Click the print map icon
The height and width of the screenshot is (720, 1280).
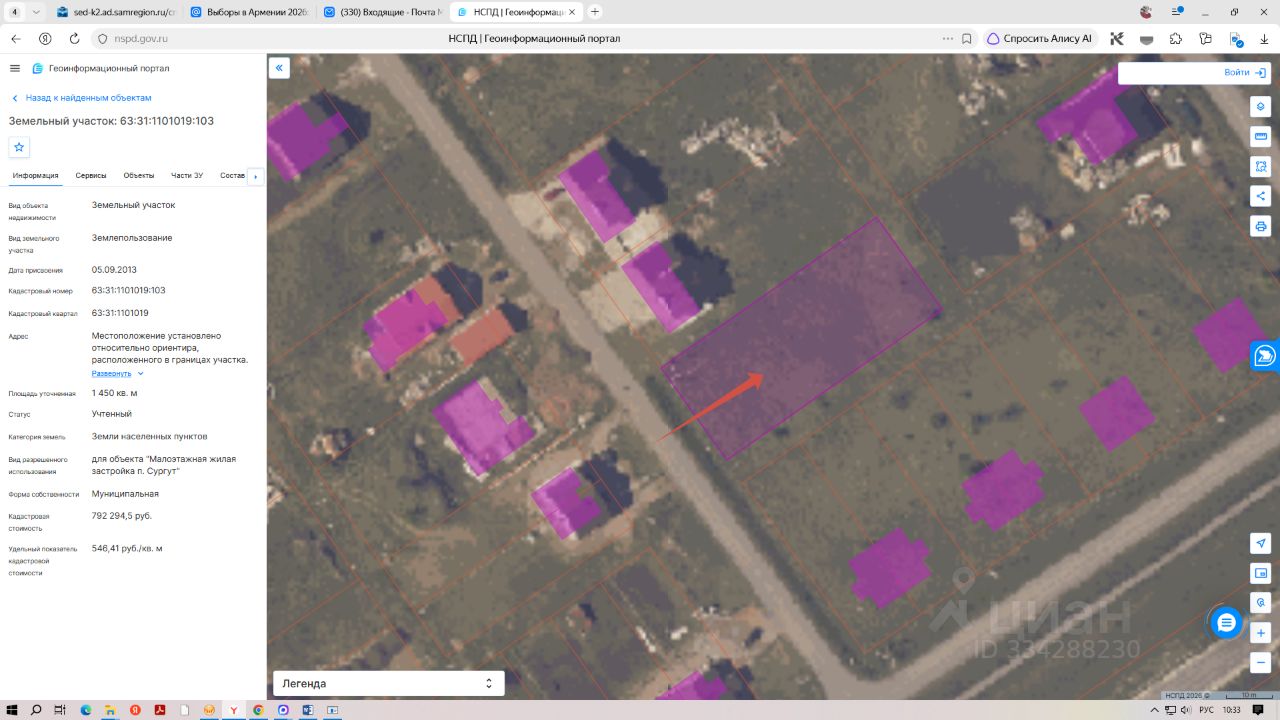tap(1260, 226)
